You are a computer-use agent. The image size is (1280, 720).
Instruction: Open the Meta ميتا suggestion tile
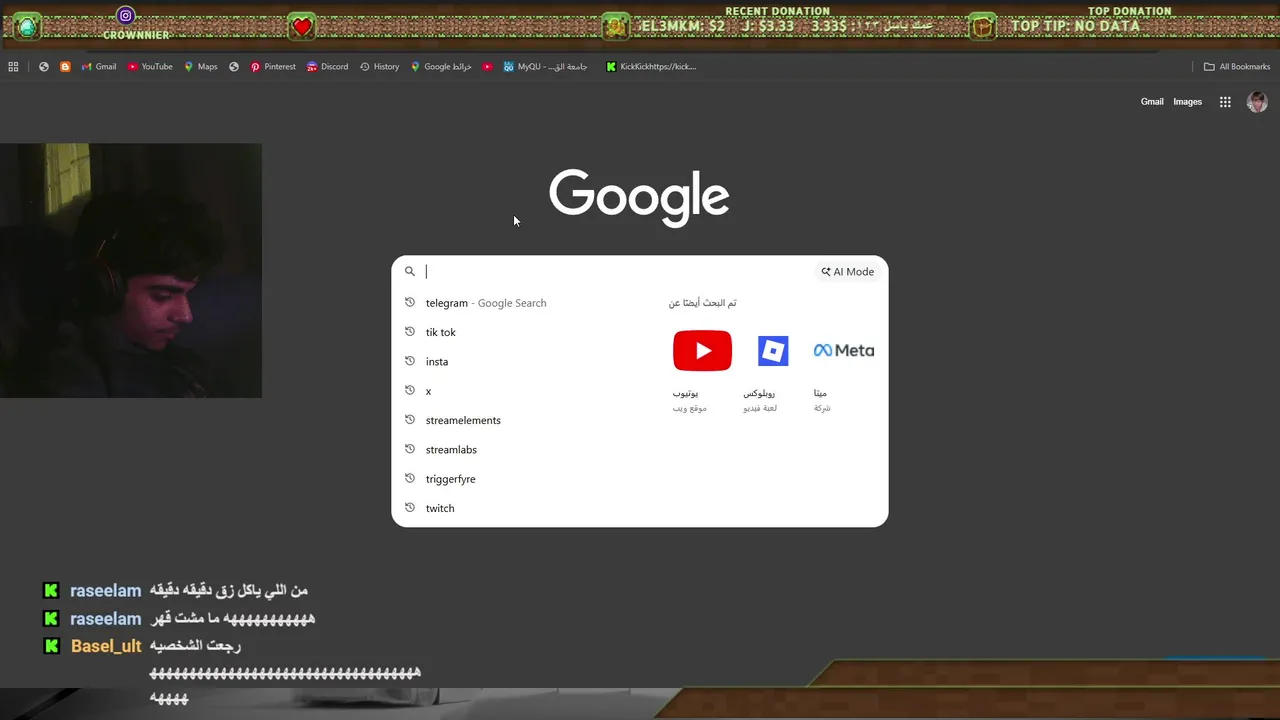[x=843, y=371]
